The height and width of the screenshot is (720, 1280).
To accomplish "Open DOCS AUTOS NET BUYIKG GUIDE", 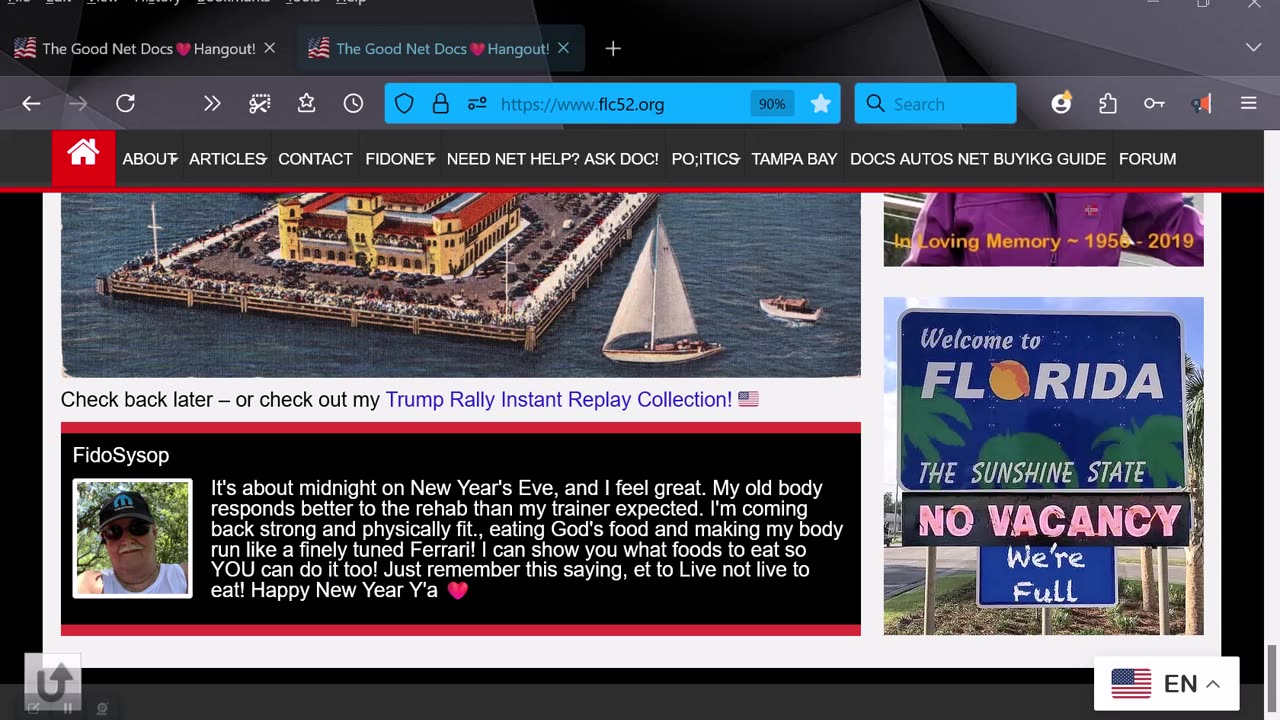I will (x=978, y=159).
